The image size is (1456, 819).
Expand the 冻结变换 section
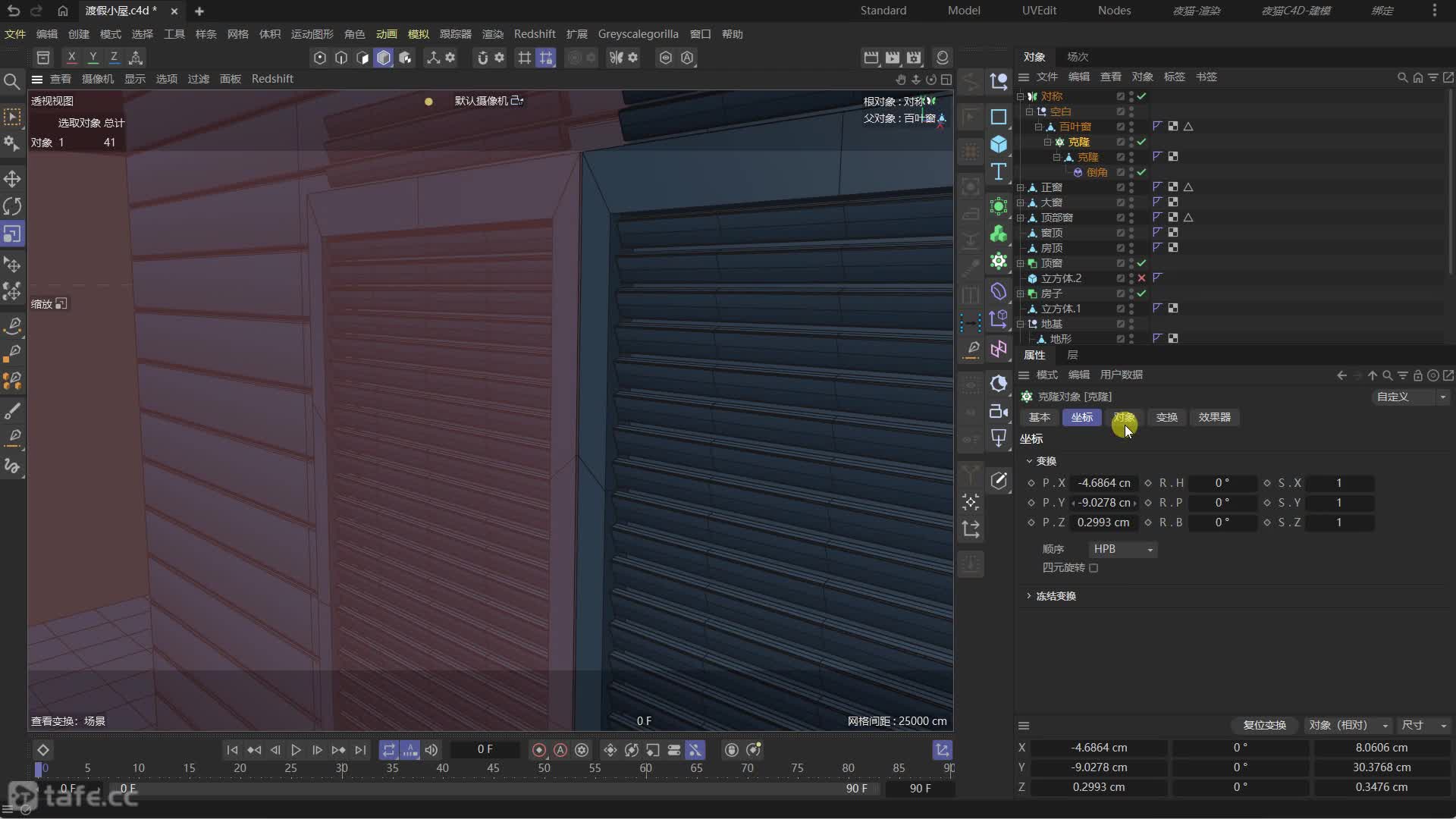1029,596
